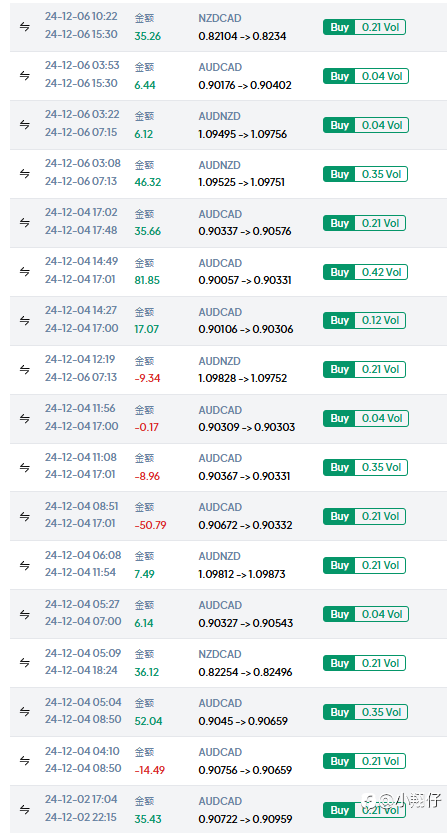Screen dimensions: 447x833
Task: Click swap icon on AUDNZD -9.34 trade
Action: (24, 369)
